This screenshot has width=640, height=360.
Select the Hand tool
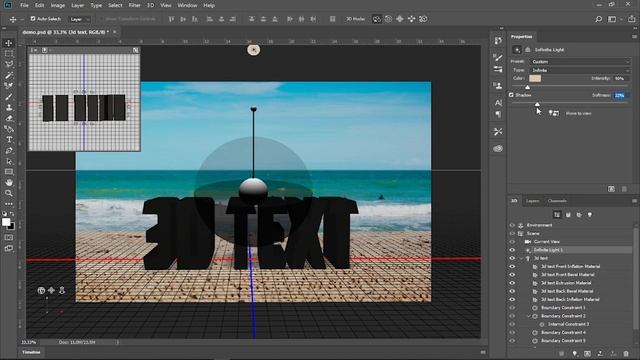click(9, 182)
